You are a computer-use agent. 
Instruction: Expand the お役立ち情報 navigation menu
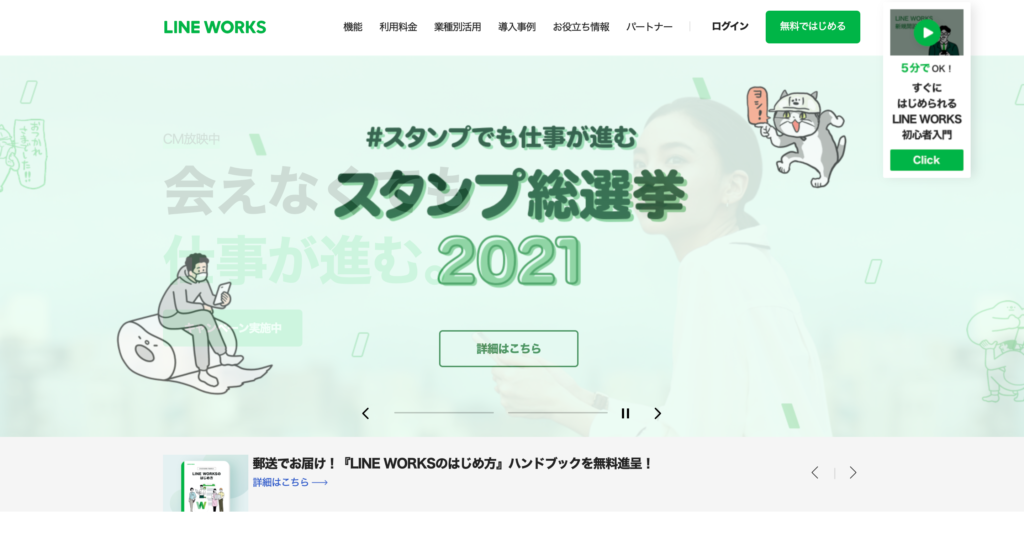coord(581,27)
